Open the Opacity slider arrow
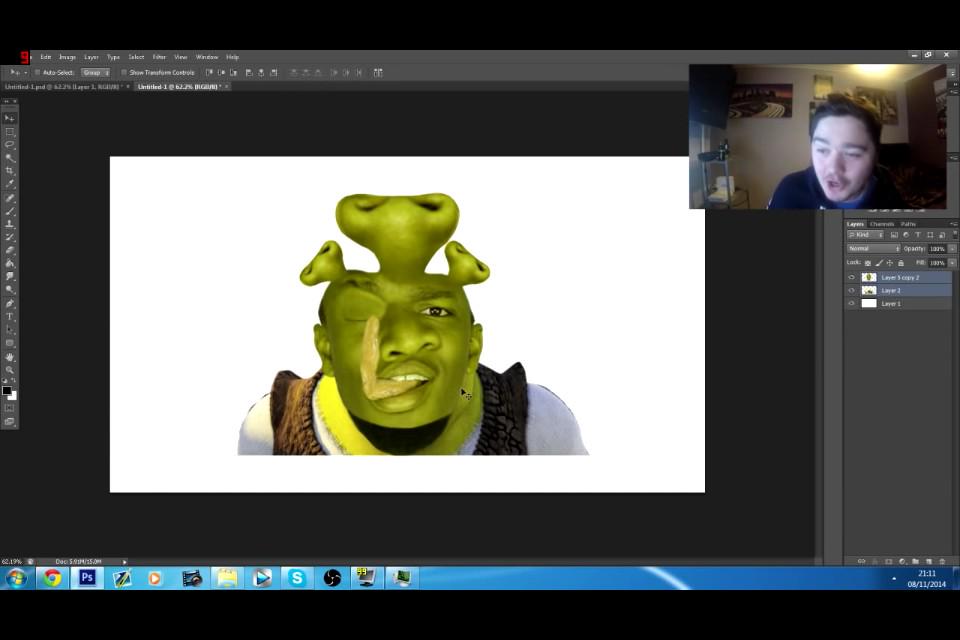Viewport: 960px width, 640px height. click(x=952, y=249)
